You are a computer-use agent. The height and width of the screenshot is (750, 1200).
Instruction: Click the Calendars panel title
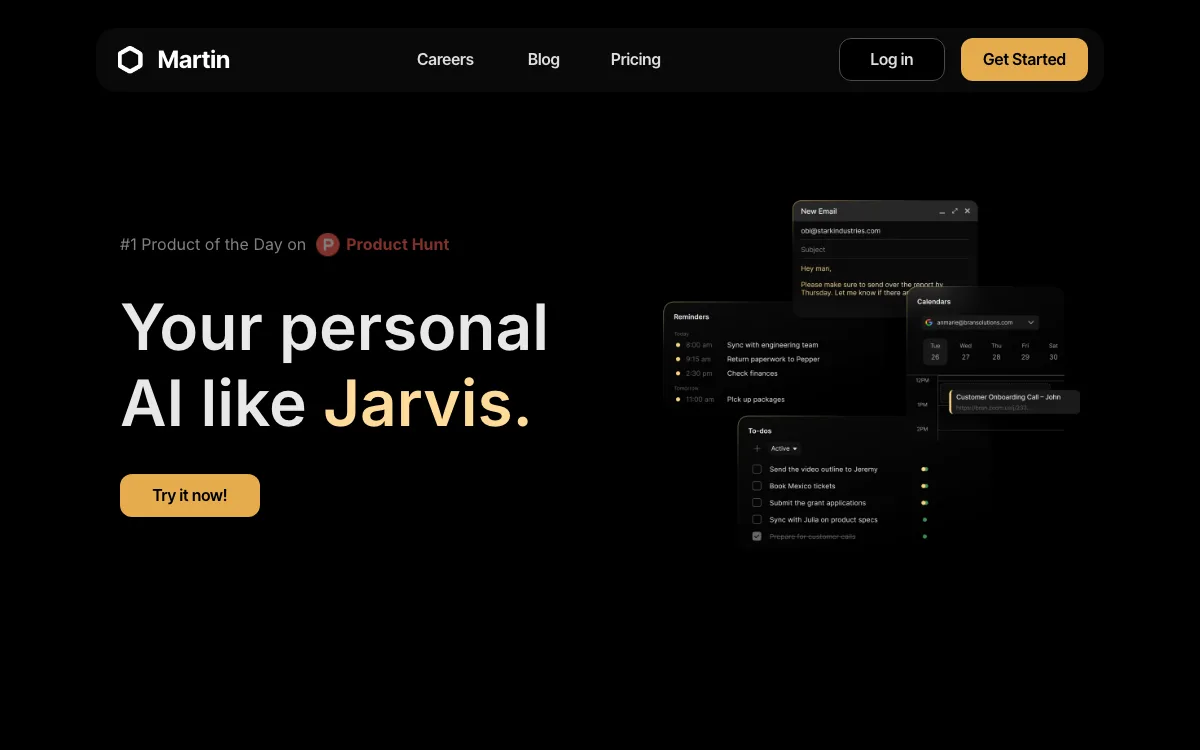[934, 301]
